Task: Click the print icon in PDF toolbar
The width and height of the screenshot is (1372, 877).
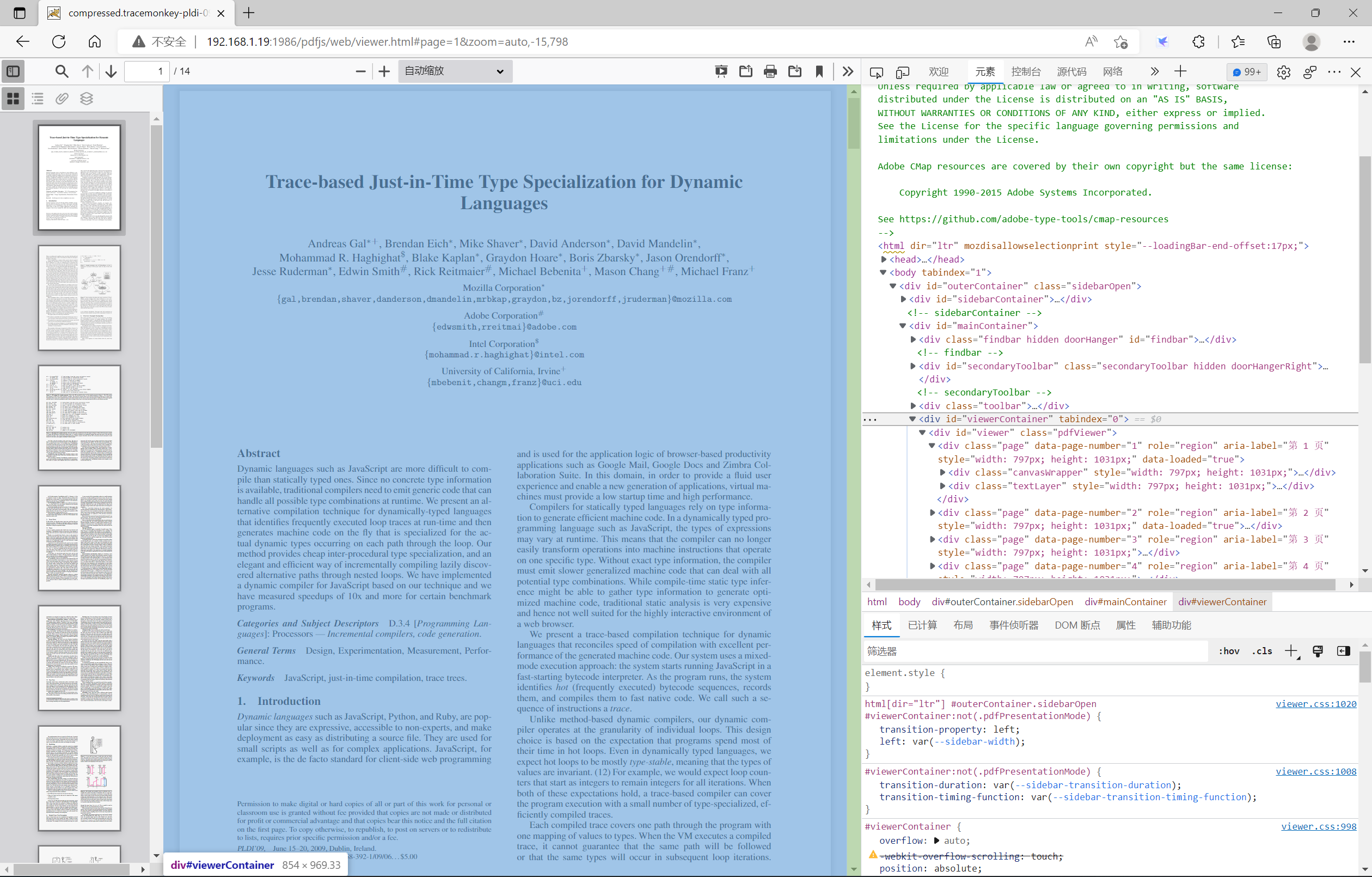Action: pos(770,71)
